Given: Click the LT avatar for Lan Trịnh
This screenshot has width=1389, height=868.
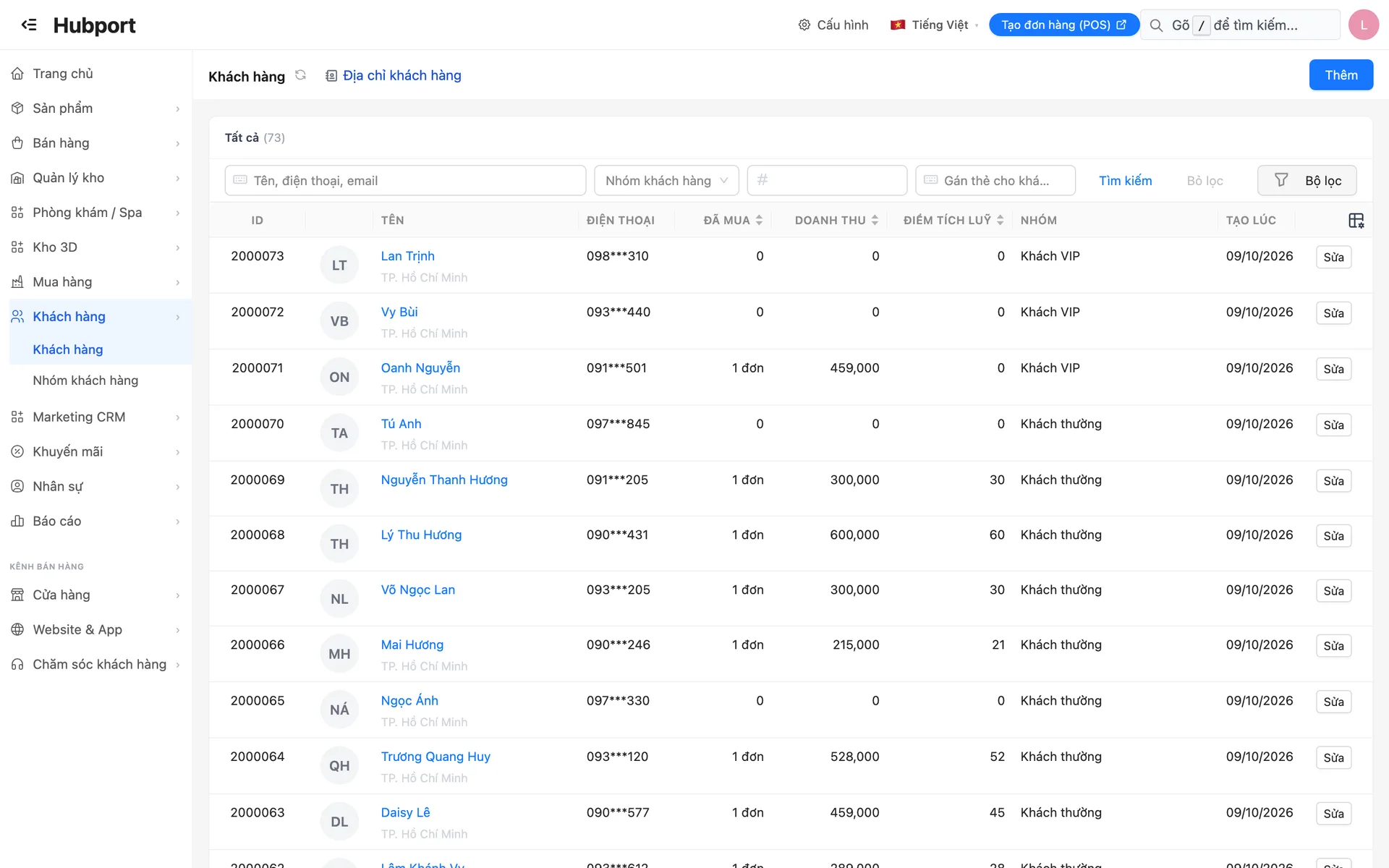Looking at the screenshot, I should point(339,265).
